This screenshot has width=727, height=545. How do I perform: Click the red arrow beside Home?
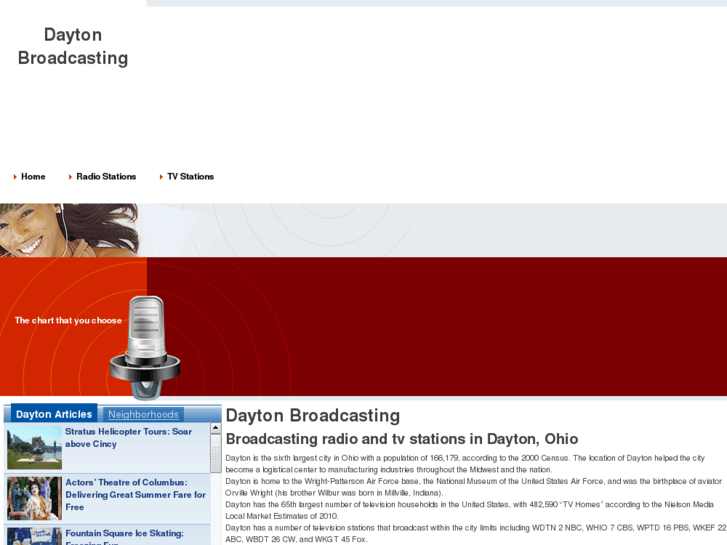click(x=15, y=177)
